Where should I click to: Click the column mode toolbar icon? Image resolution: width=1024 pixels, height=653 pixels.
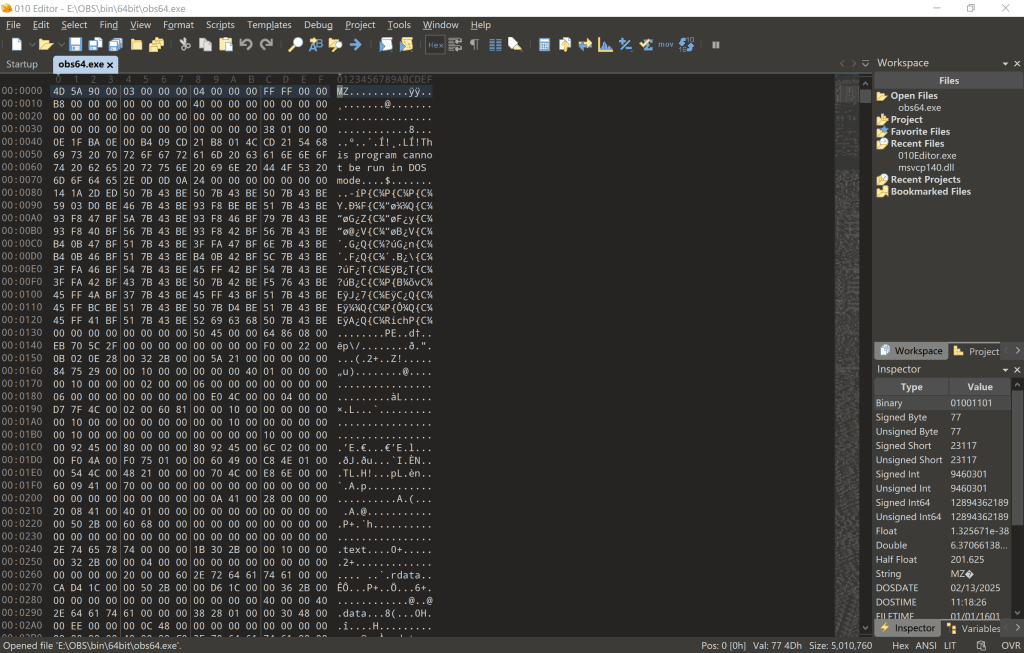pyautogui.click(x=495, y=44)
